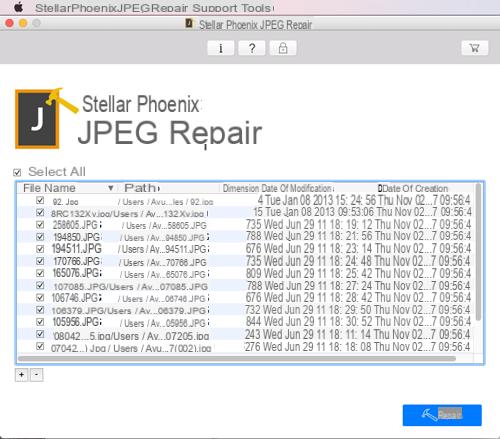This screenshot has width=500, height=439.
Task: Select the 194511.JPG file name
Action: coord(77,249)
